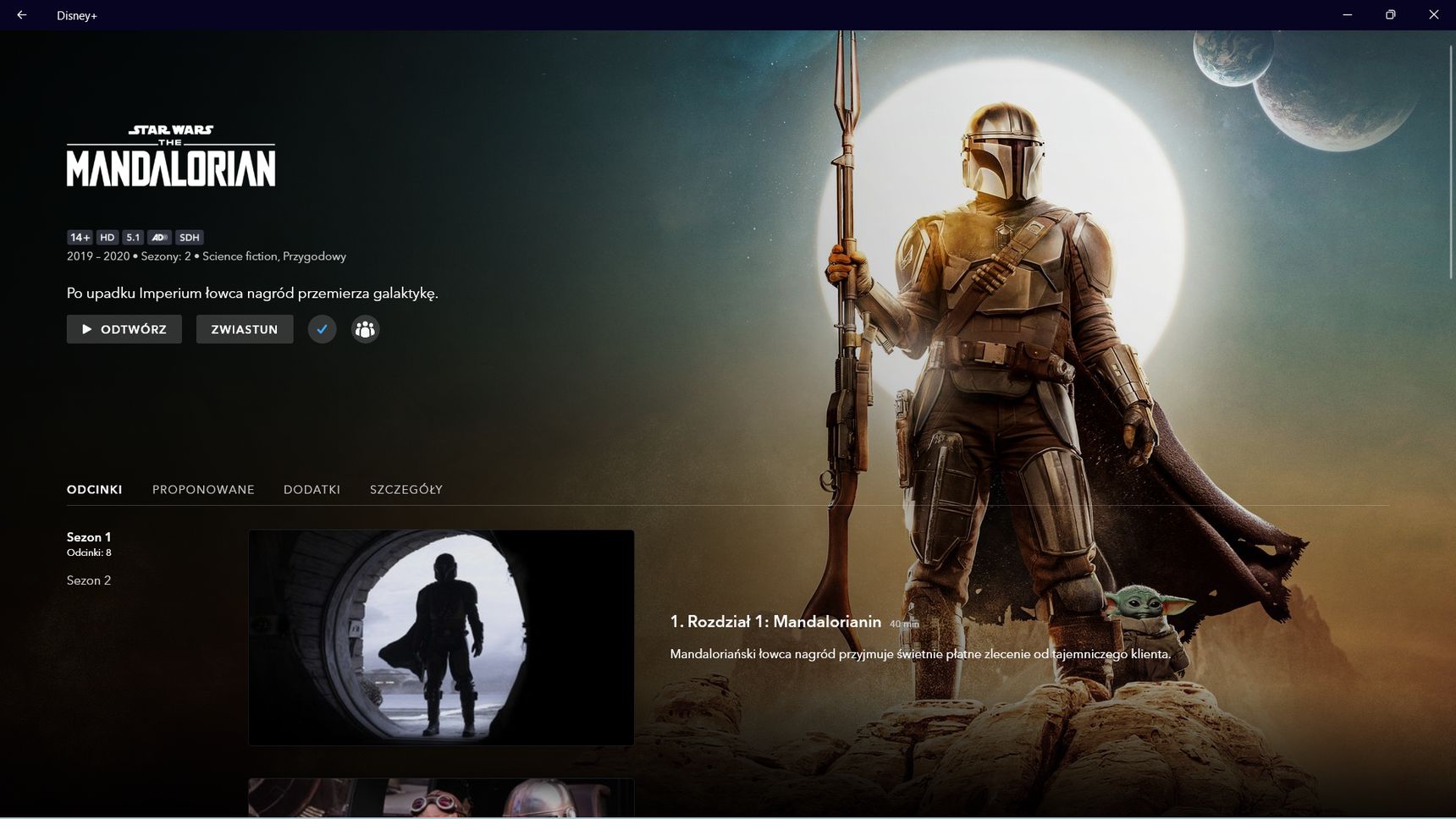This screenshot has width=1456, height=819.
Task: Toggle the watchlist checkmark icon
Action: [322, 329]
